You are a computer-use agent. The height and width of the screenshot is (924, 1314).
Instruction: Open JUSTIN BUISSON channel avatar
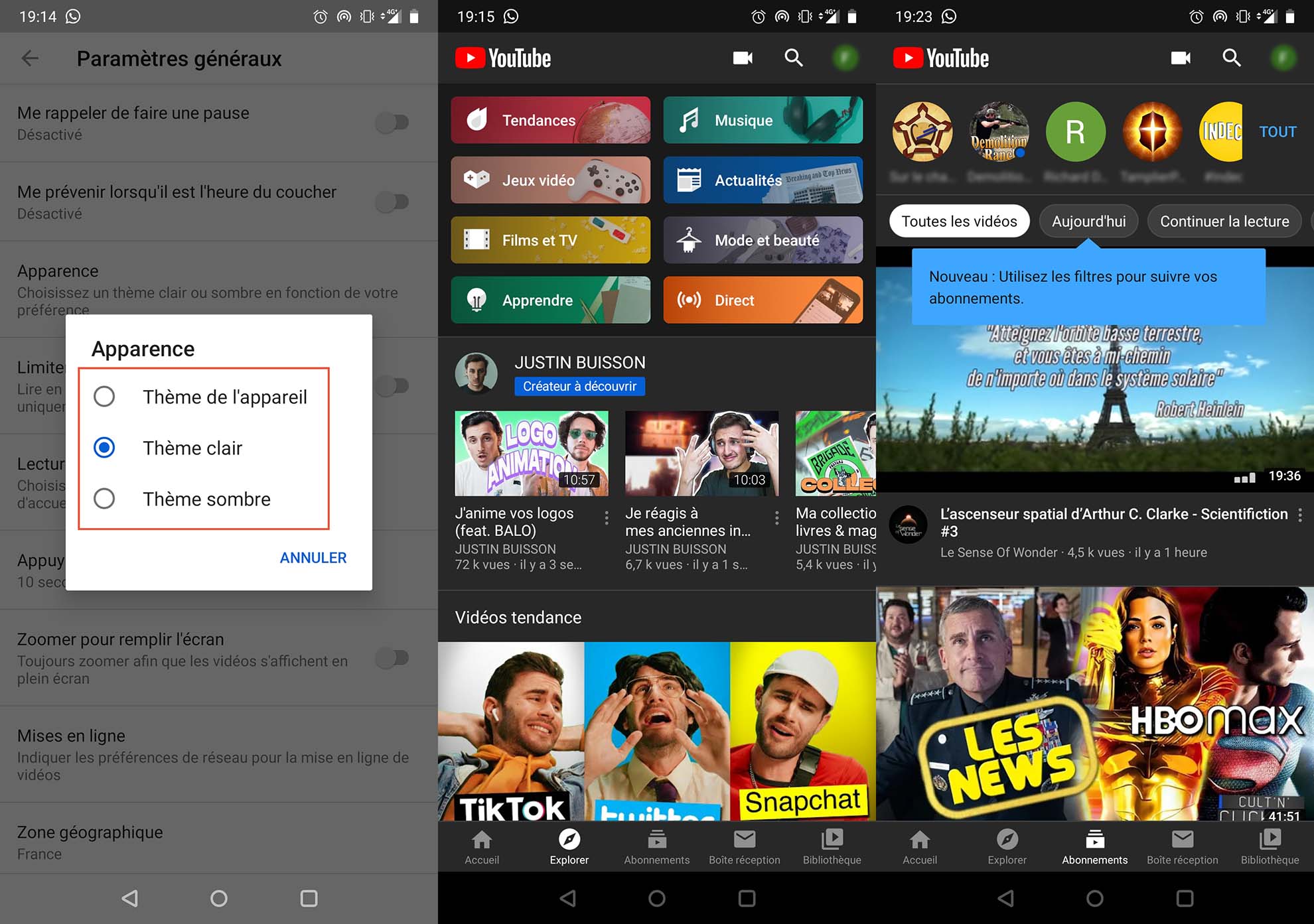click(476, 373)
